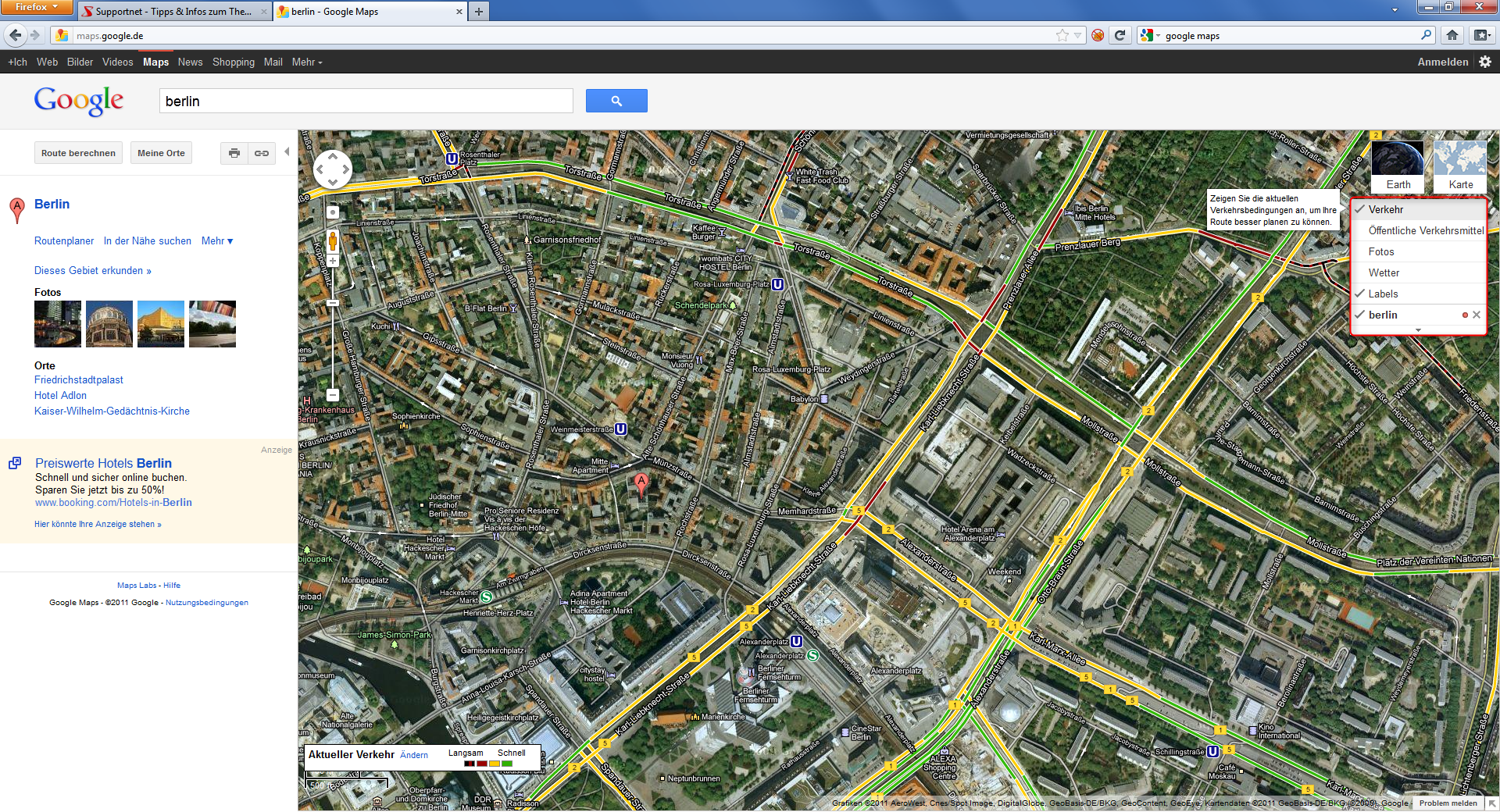Switch to the Maps section
Image resolution: width=1500 pixels, height=812 pixels.
(155, 62)
